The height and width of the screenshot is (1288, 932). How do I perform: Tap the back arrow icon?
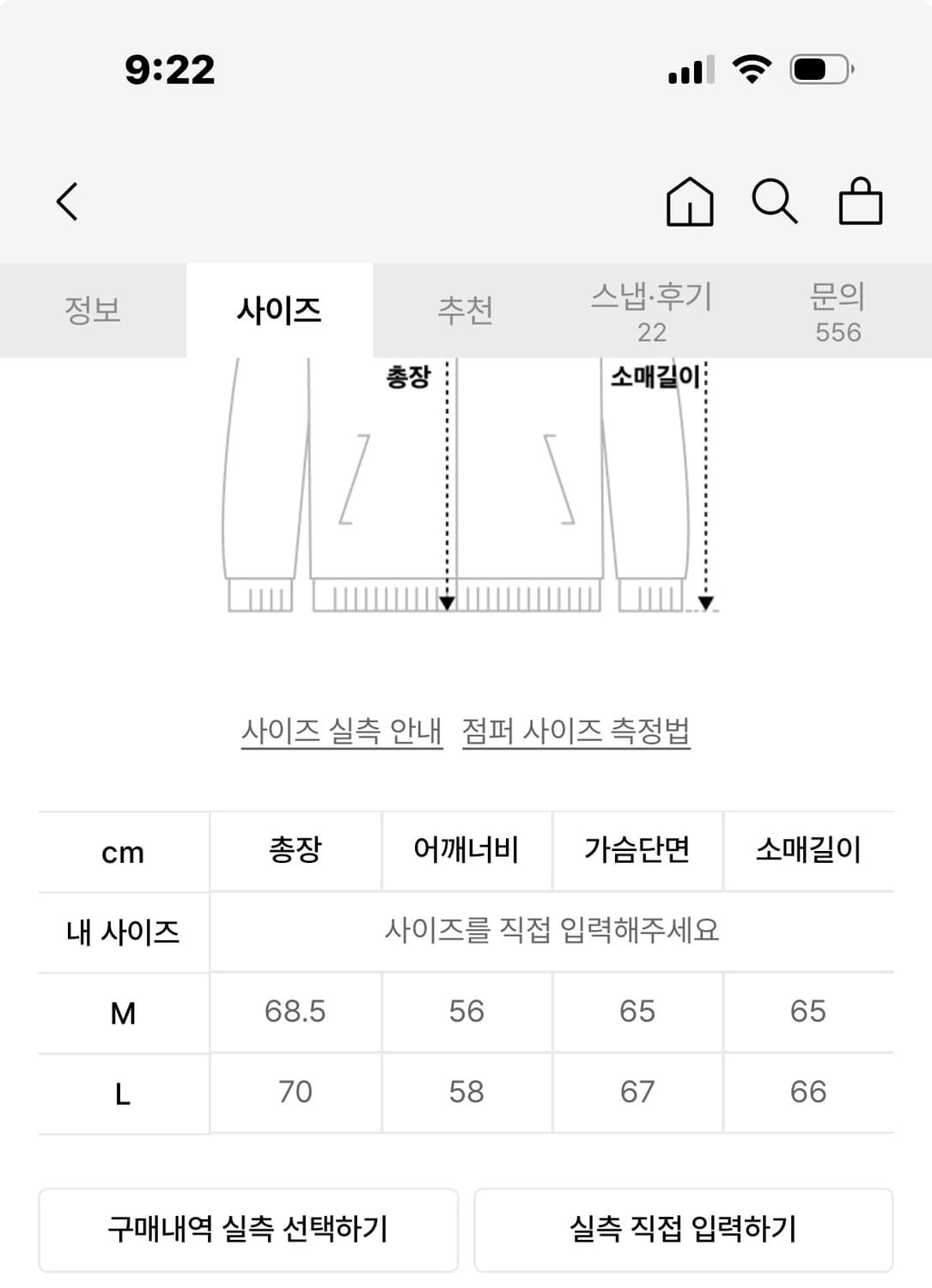click(x=67, y=203)
